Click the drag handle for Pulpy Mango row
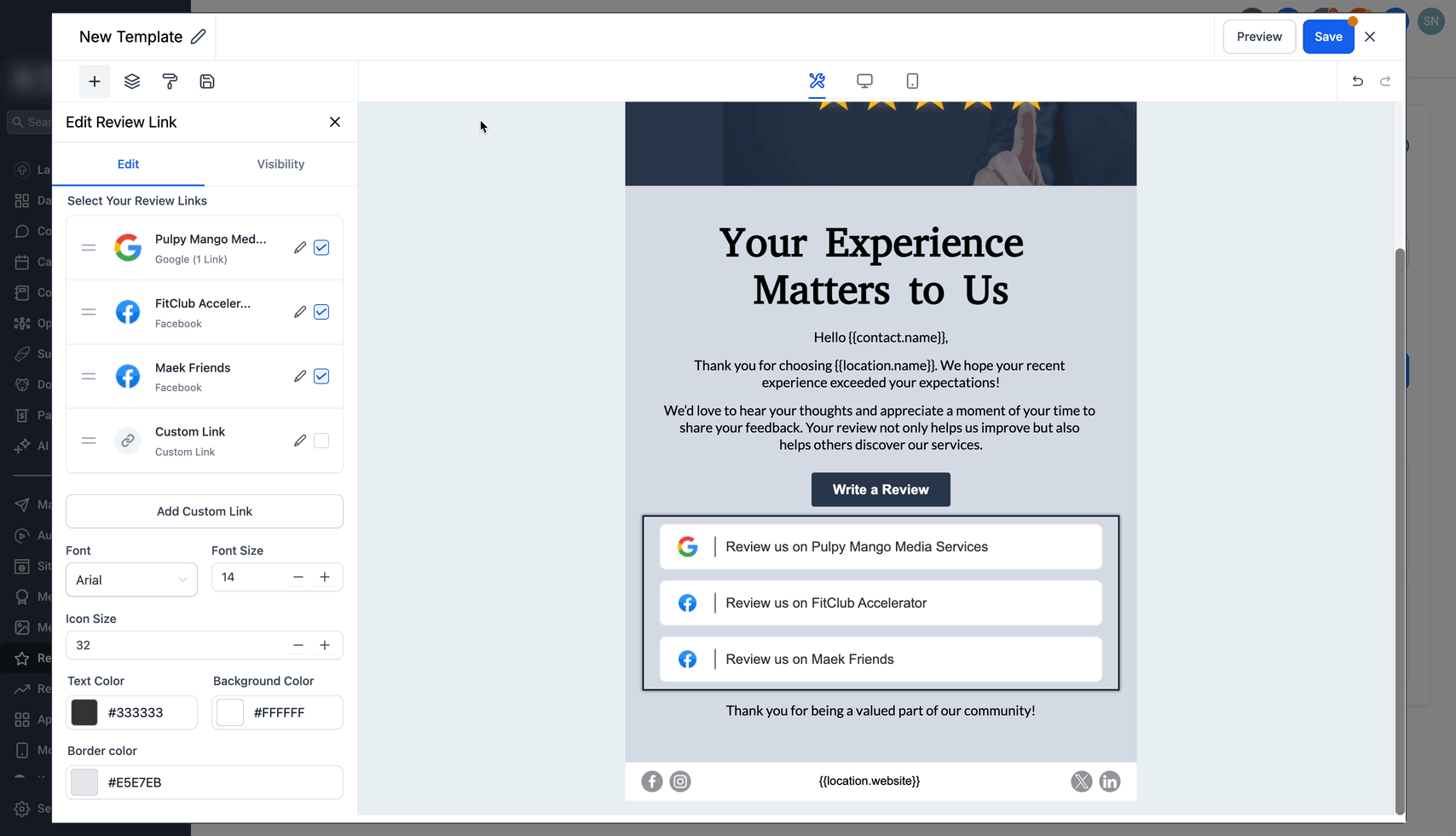 (89, 248)
